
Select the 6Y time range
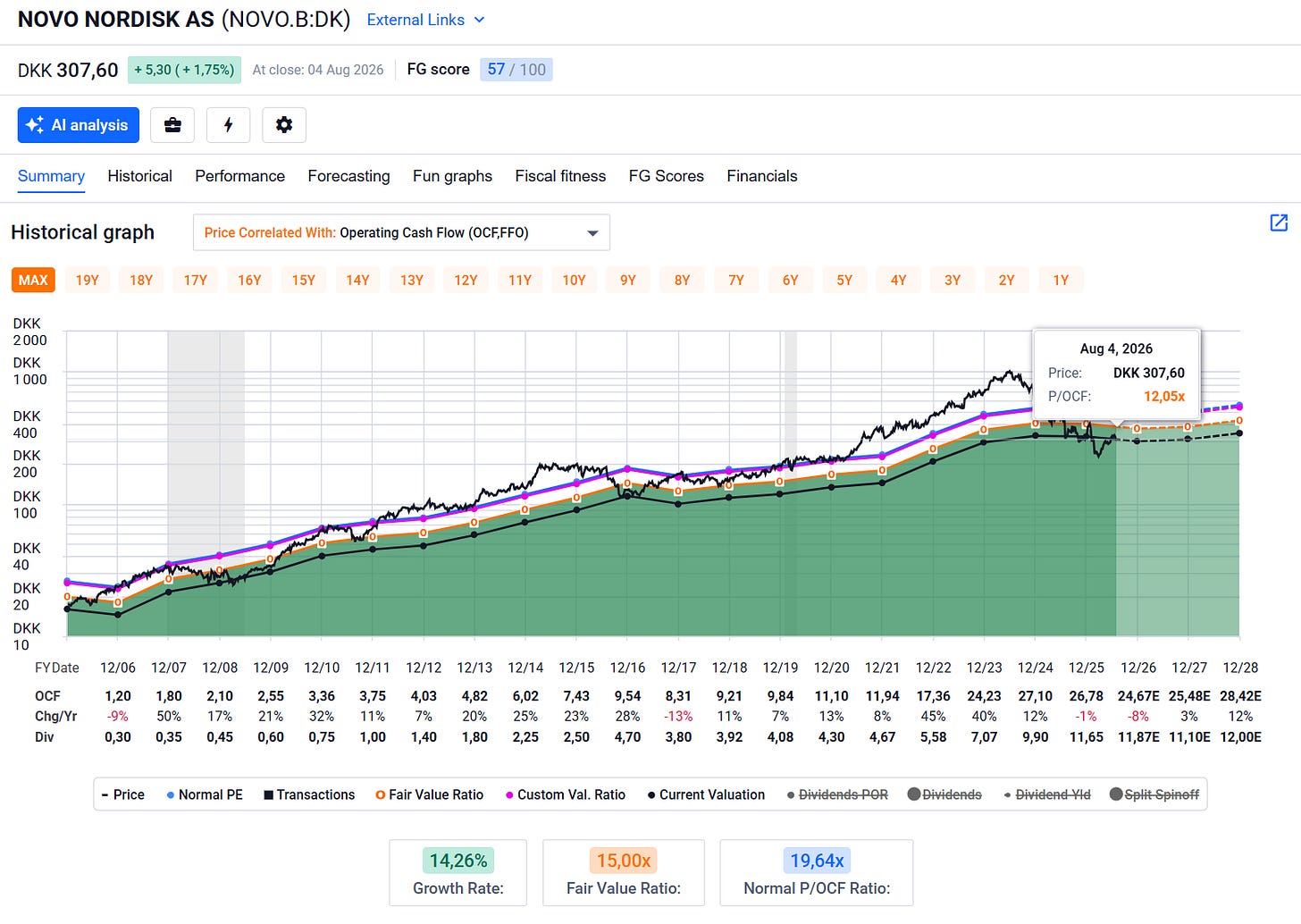coord(790,280)
